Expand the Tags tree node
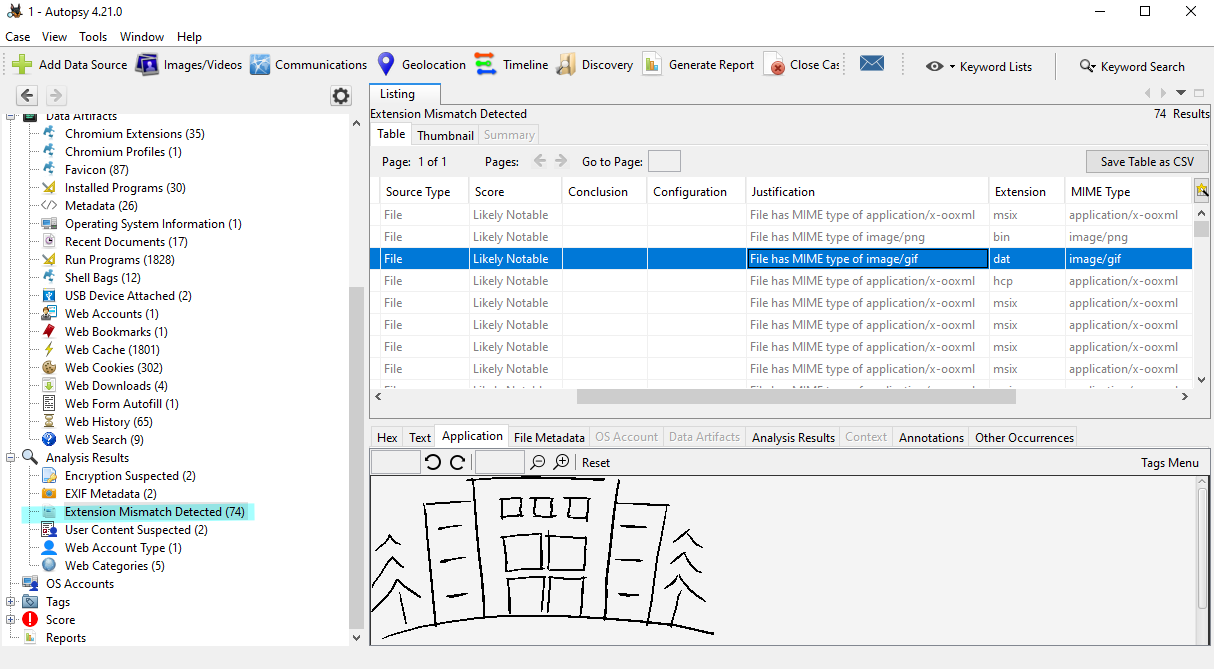This screenshot has width=1214, height=669. click(12, 602)
